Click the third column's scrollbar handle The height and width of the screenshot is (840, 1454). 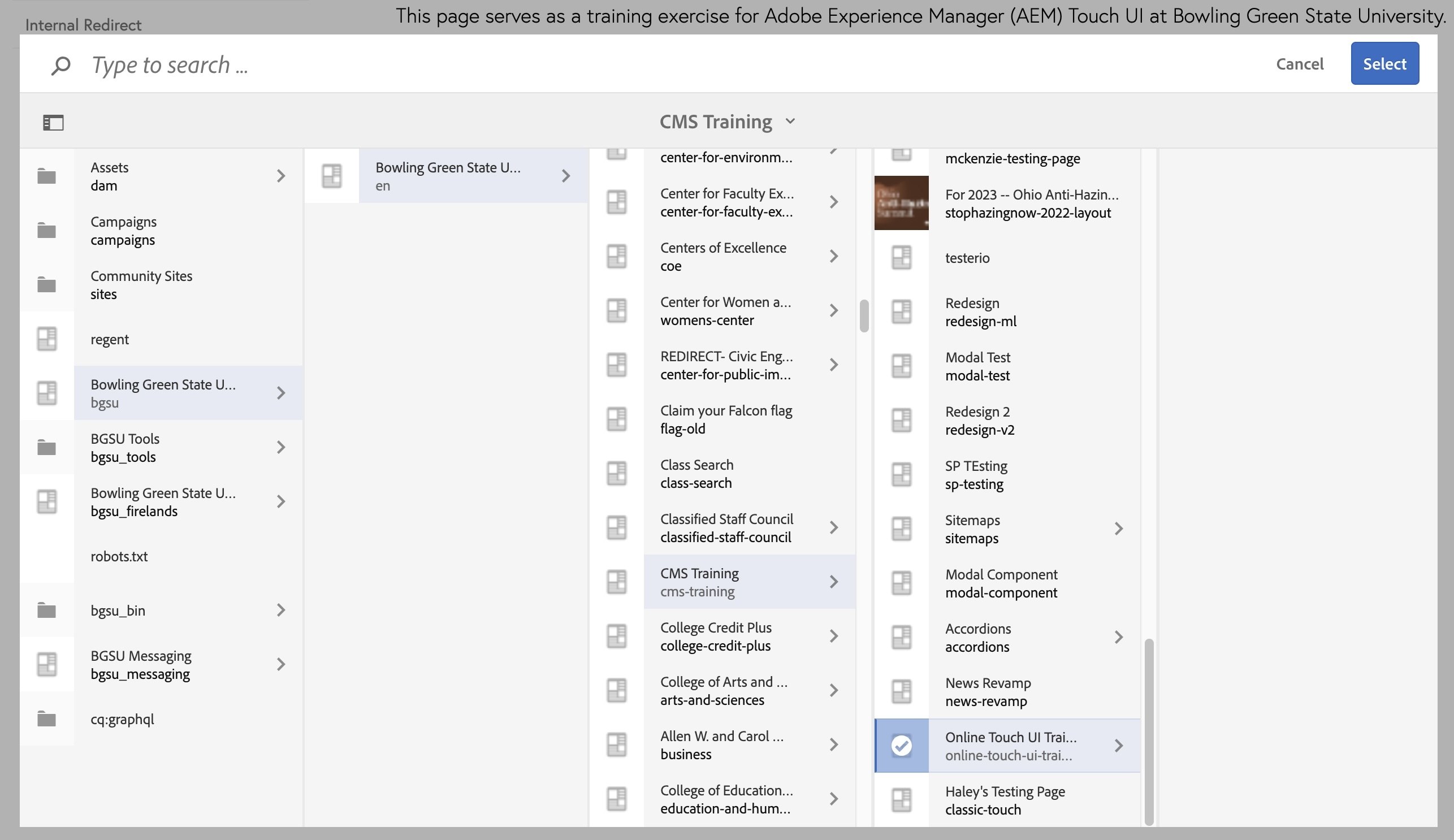pos(864,315)
